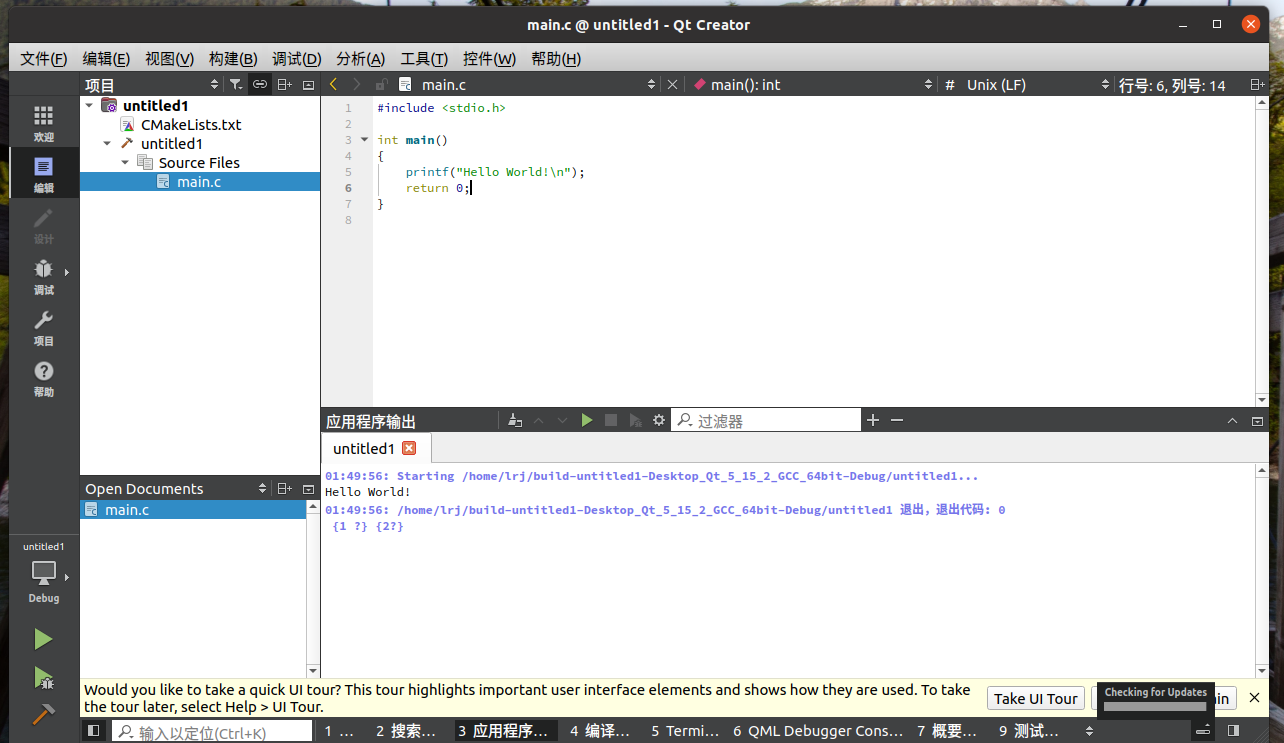Image resolution: width=1284 pixels, height=743 pixels.
Task: Open the 调试(D) menu
Action: (x=297, y=59)
